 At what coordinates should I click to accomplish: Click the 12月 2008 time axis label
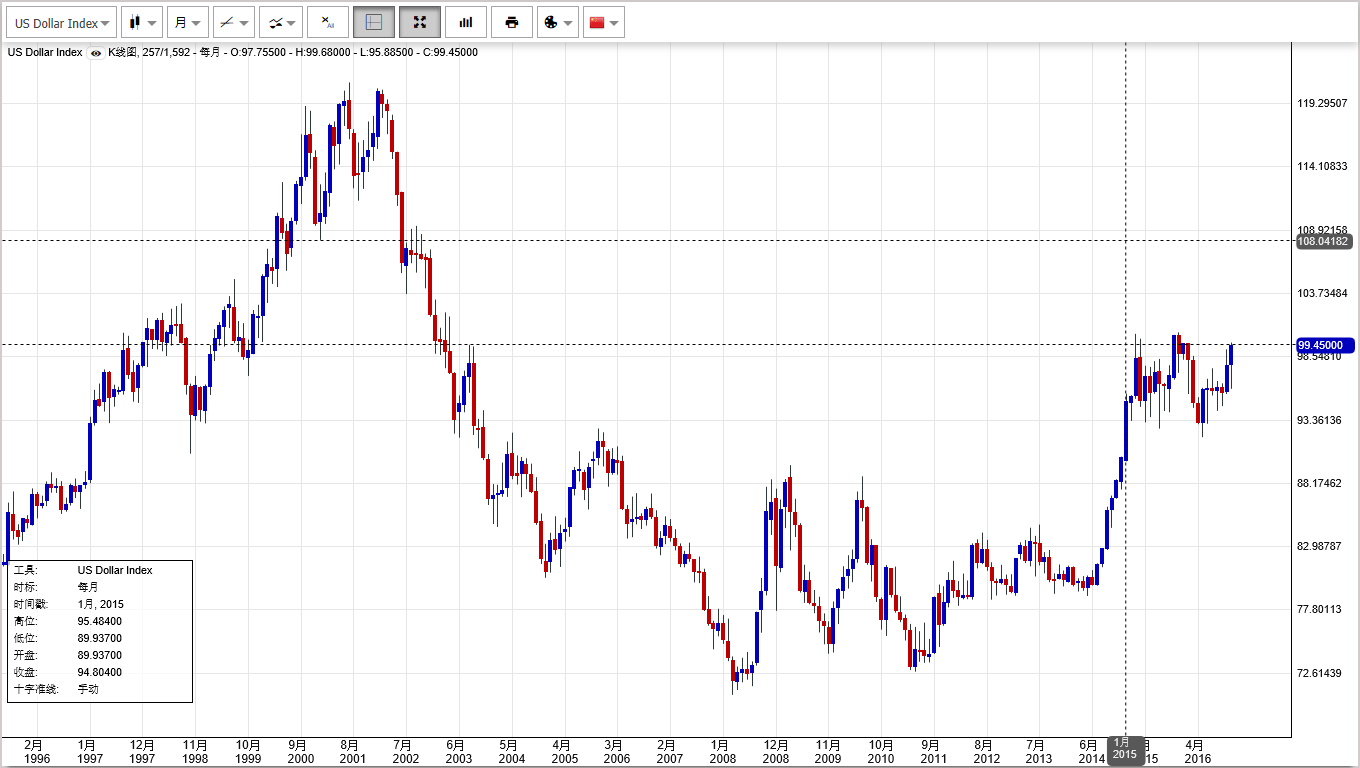point(775,751)
